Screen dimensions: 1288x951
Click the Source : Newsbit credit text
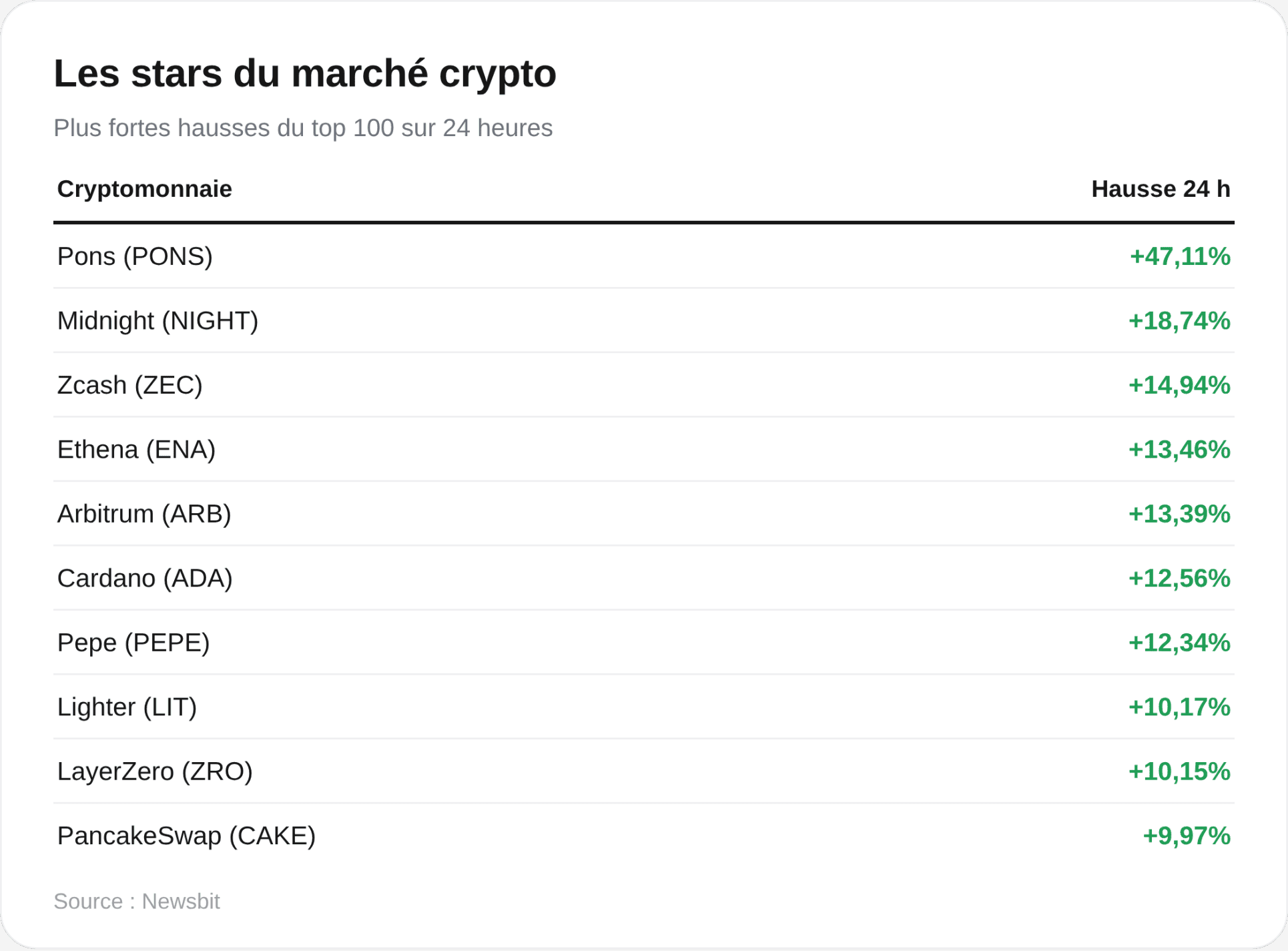(x=137, y=902)
